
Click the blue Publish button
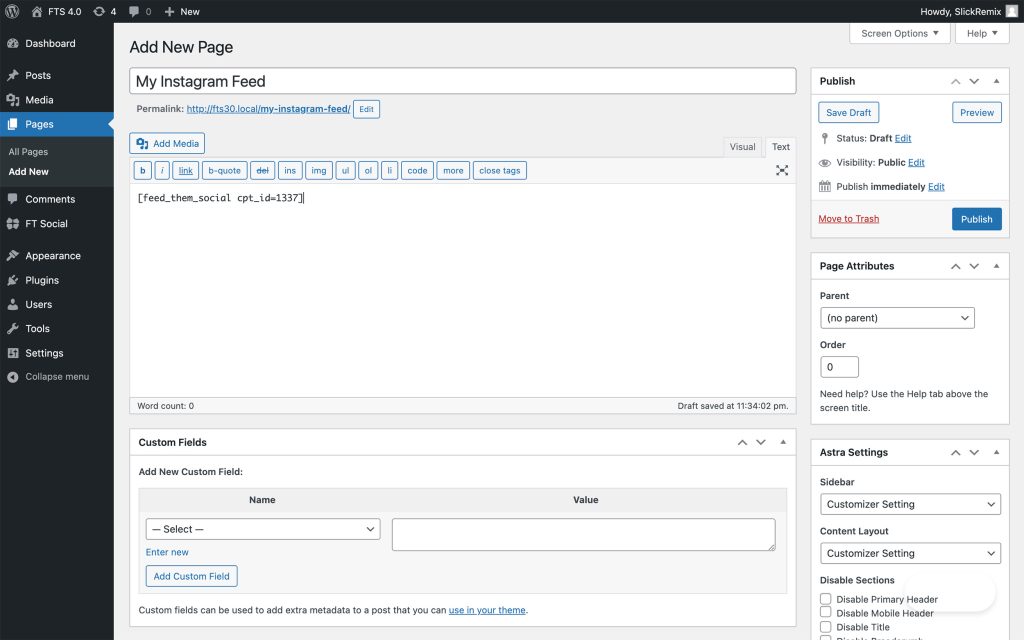point(976,219)
